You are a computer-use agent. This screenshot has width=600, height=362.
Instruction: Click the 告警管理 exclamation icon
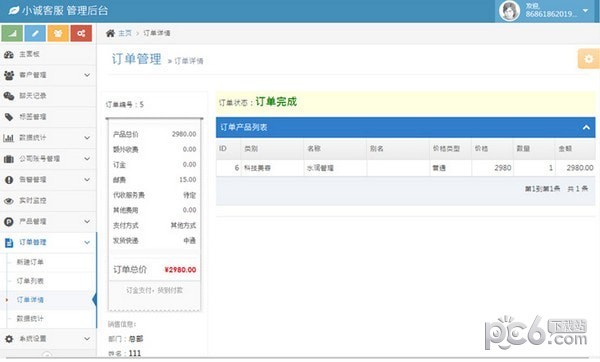(9, 180)
